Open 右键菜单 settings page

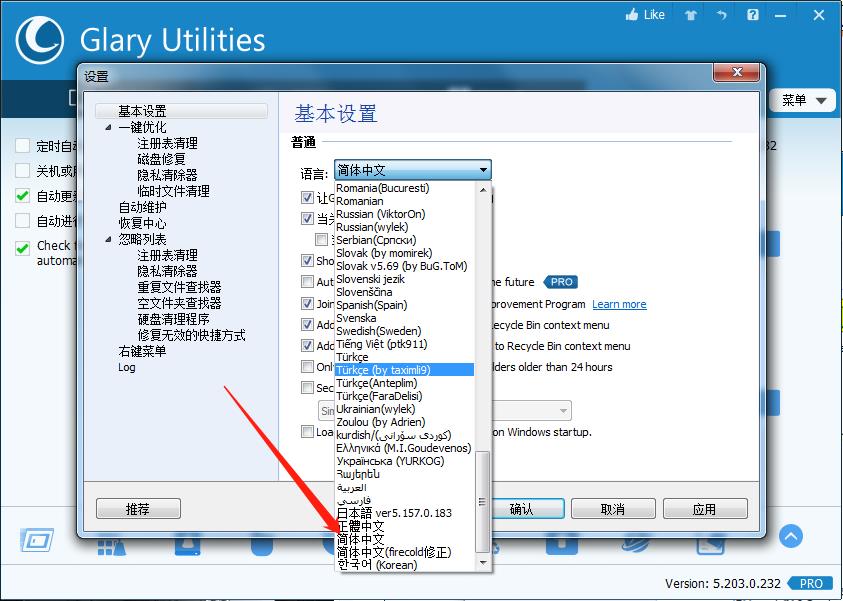click(x=142, y=351)
